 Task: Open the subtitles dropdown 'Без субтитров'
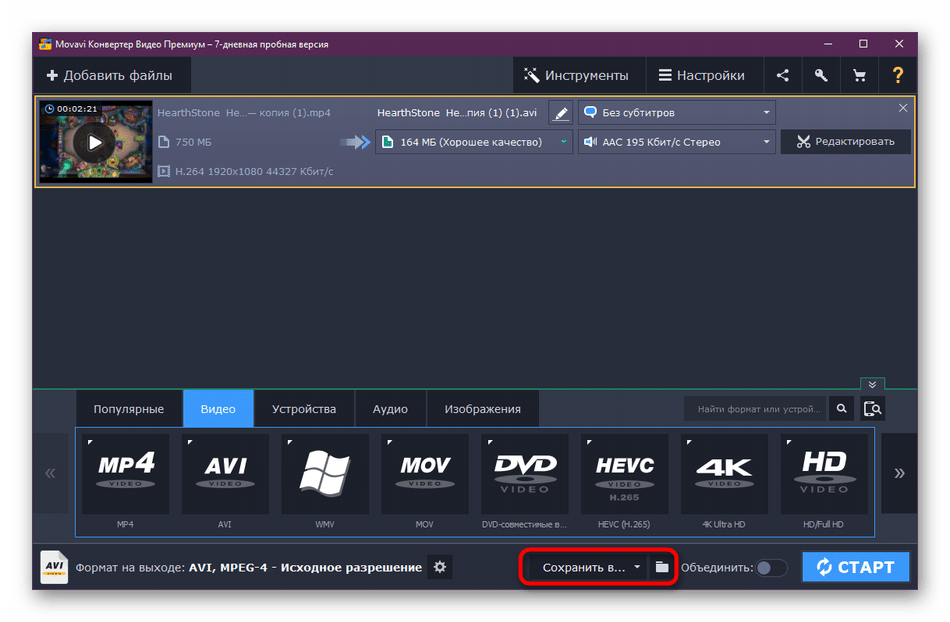click(677, 113)
